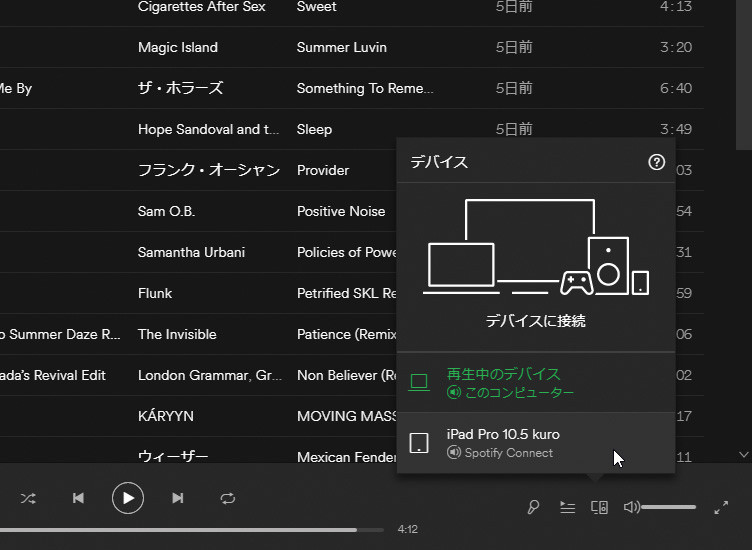Open artist Sam O.B.
The height and width of the screenshot is (550, 752).
click(166, 211)
